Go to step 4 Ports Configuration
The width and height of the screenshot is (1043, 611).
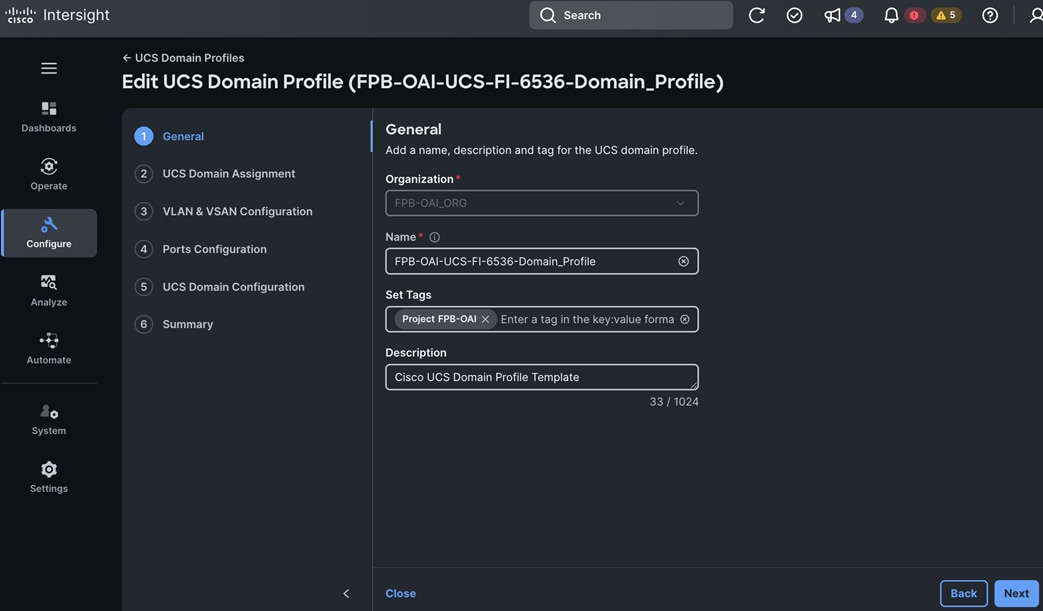[x=201, y=249]
